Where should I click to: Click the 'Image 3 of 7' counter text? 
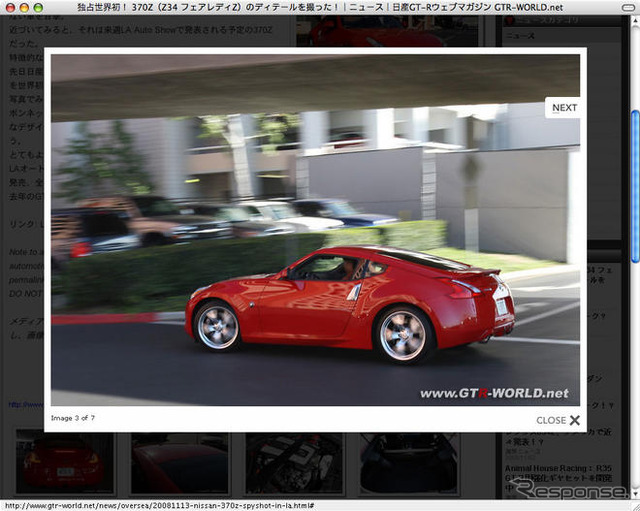pyautogui.click(x=73, y=418)
